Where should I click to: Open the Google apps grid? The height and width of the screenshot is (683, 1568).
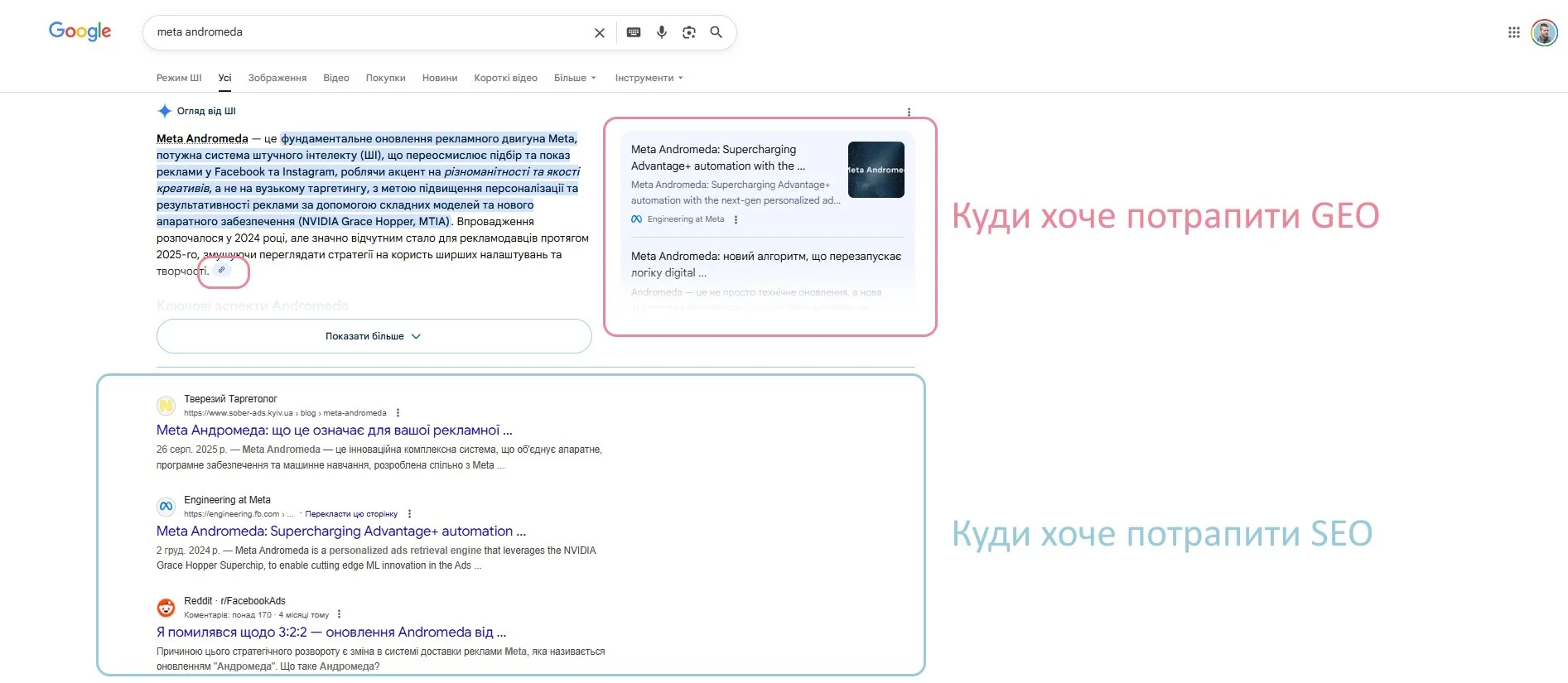tap(1514, 32)
